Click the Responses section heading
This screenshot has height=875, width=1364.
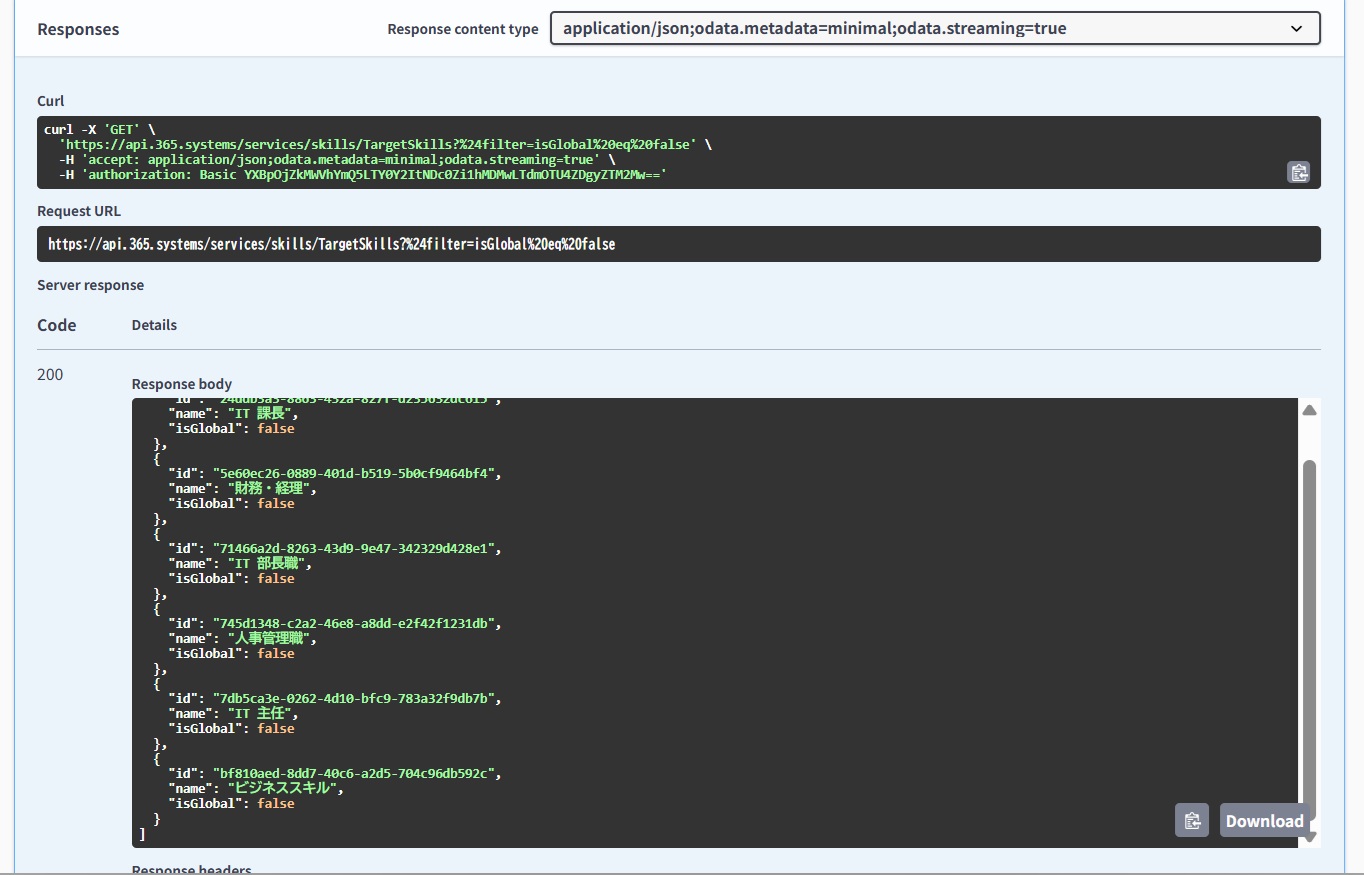click(x=78, y=29)
